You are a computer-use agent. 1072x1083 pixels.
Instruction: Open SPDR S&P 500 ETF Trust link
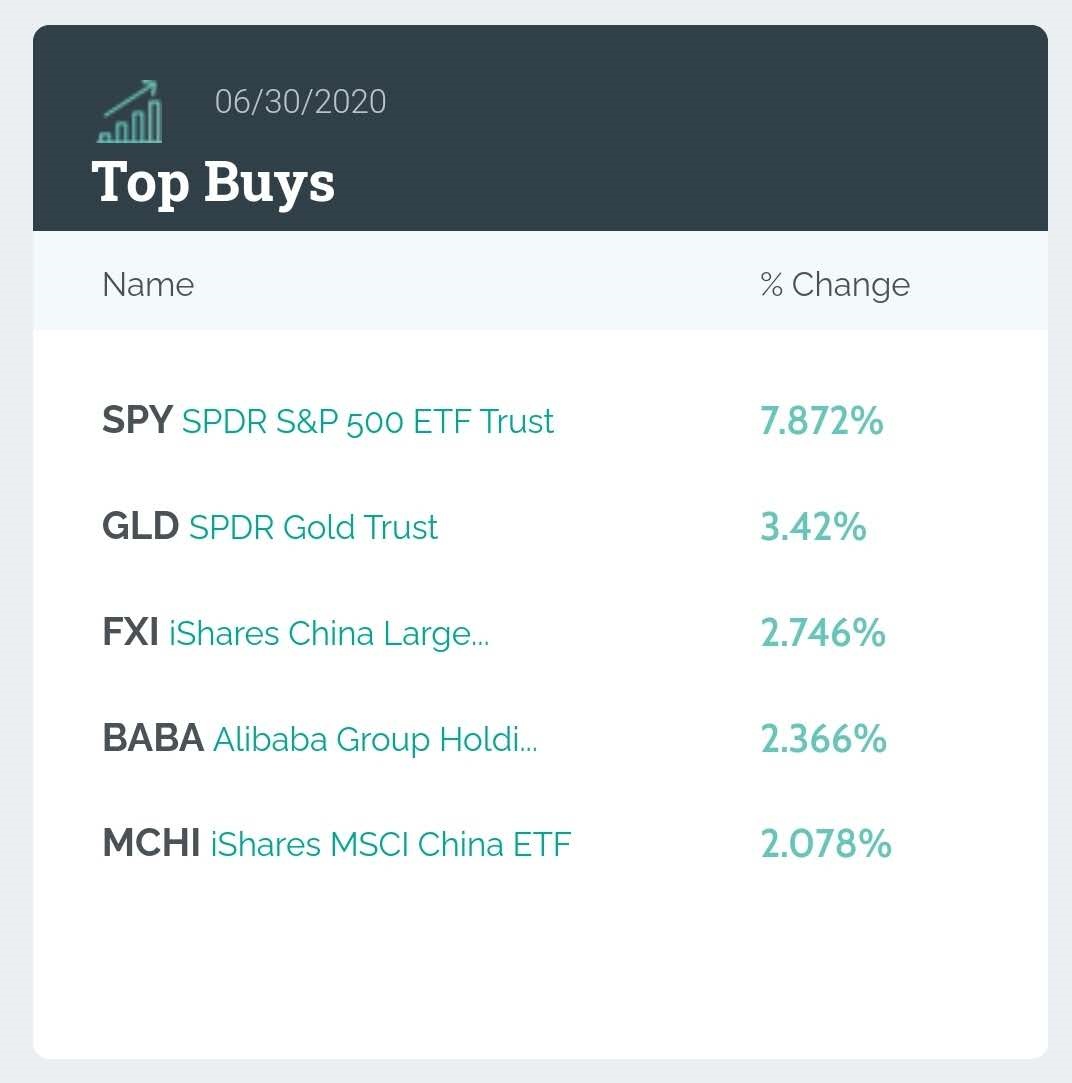point(368,421)
